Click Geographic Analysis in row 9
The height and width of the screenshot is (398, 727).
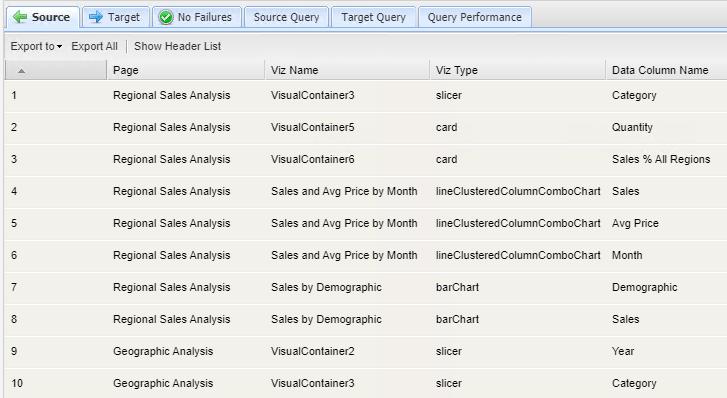163,352
